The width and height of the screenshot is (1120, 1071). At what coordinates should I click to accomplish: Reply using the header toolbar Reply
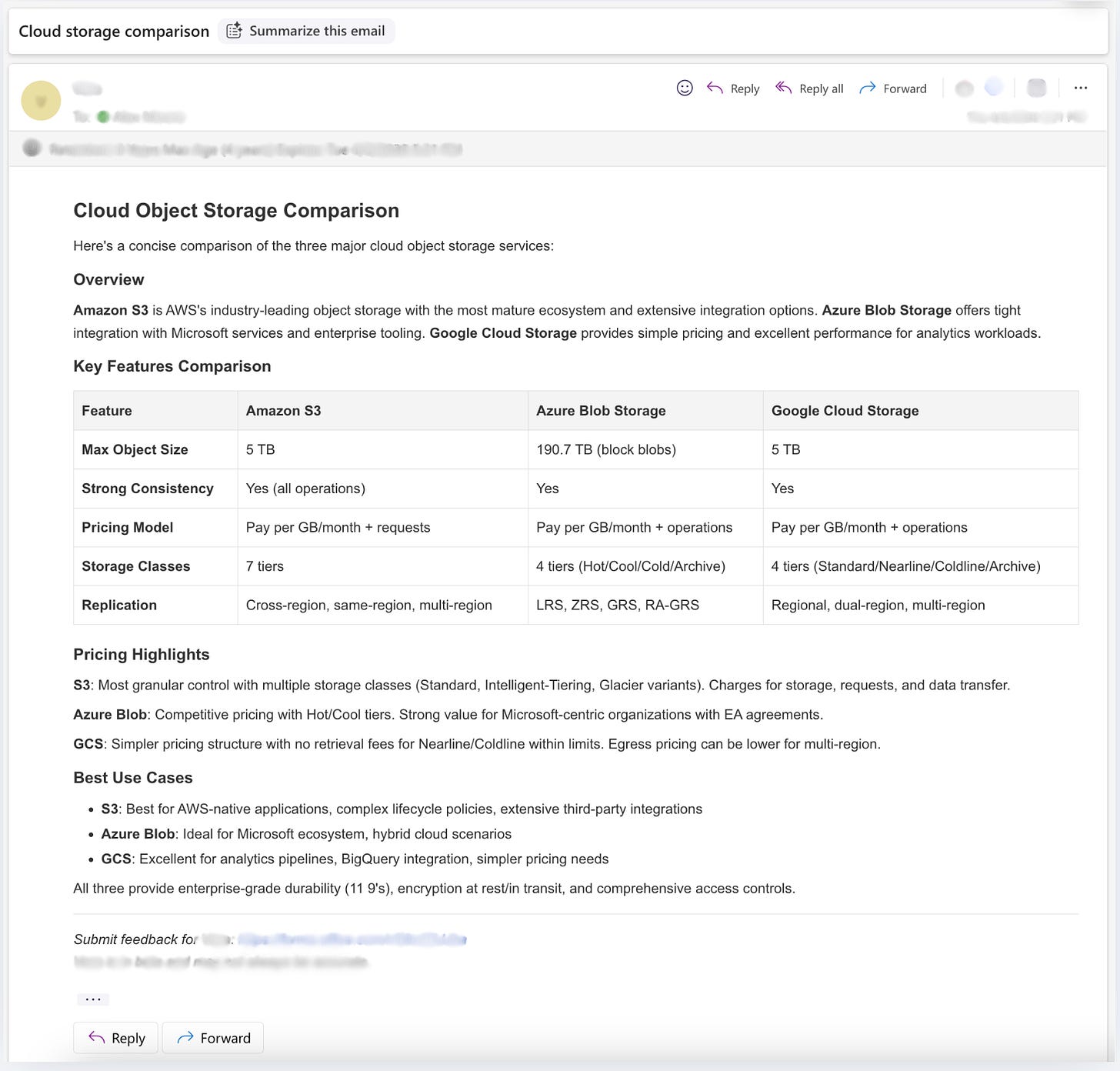[733, 88]
